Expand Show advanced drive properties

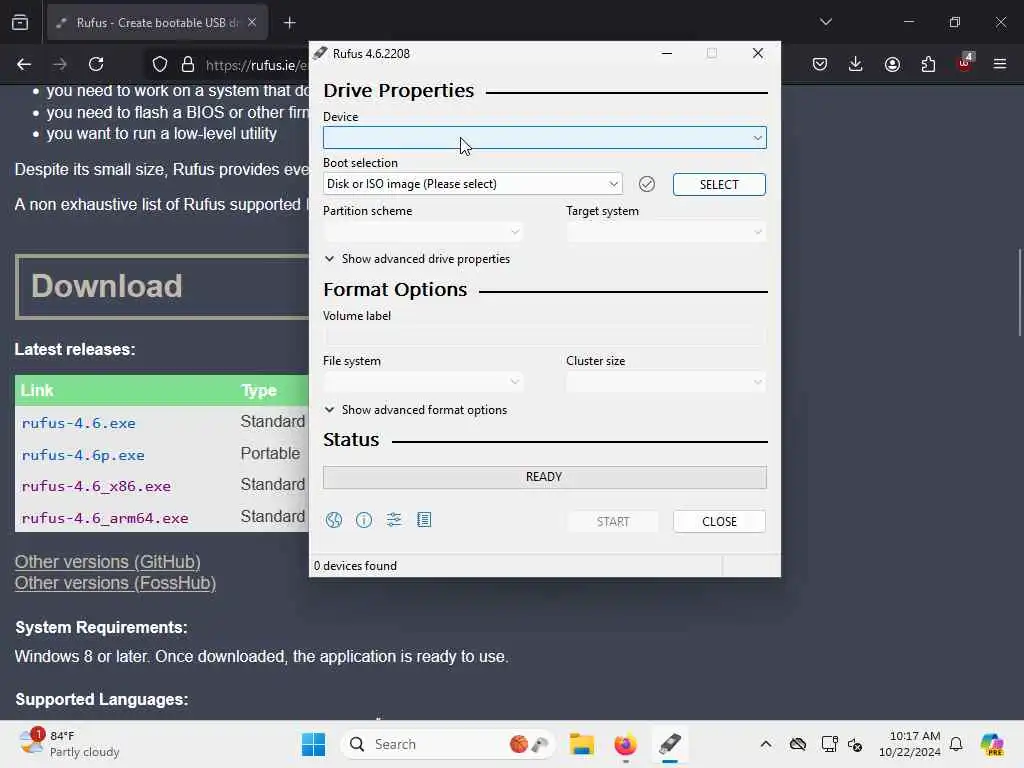(x=417, y=259)
